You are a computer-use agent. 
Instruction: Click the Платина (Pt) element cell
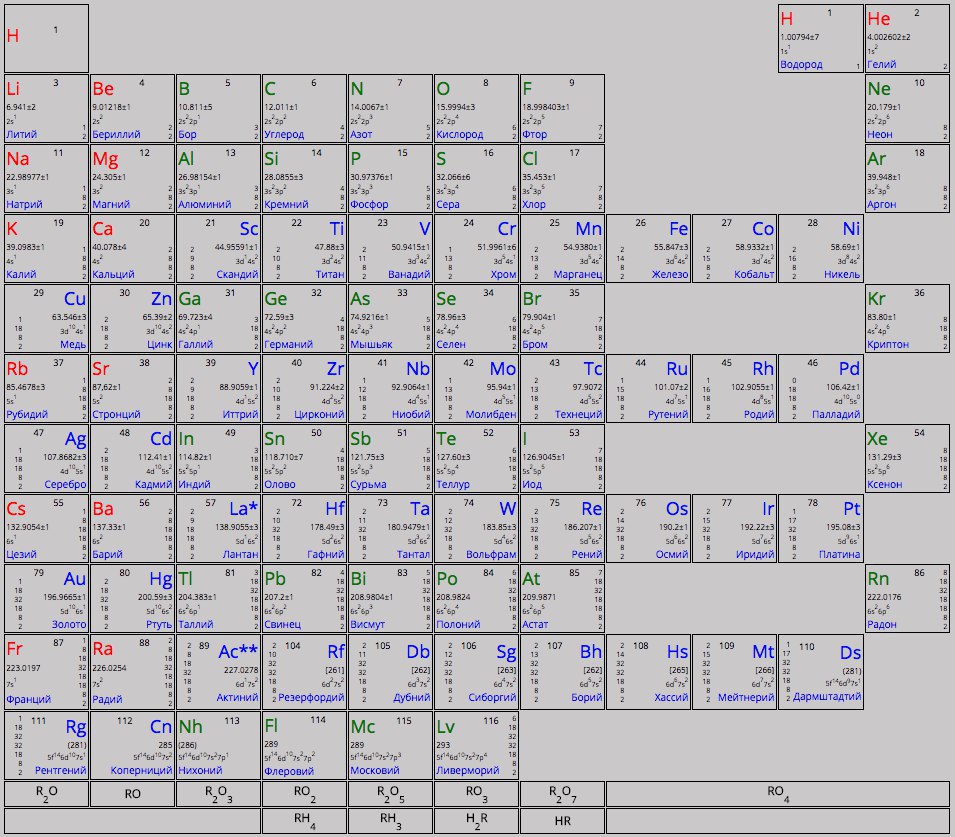click(820, 530)
